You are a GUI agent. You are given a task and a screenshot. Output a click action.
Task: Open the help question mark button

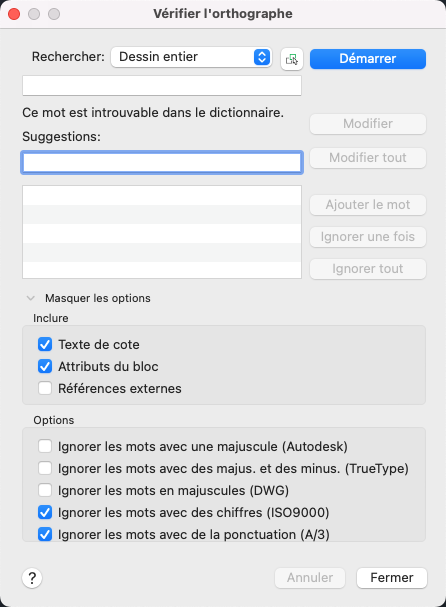point(32,578)
